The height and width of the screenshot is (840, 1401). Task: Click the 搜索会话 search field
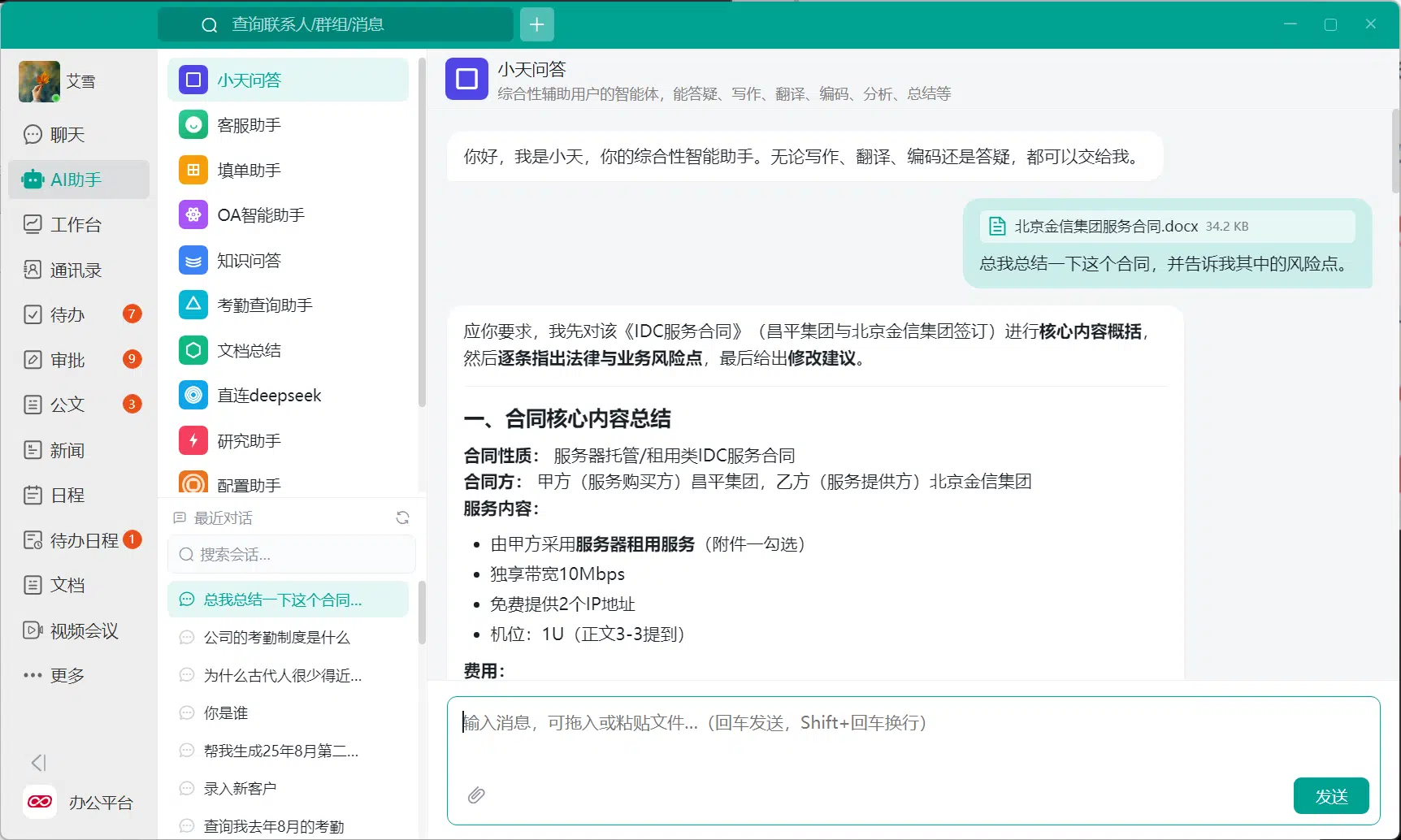[292, 554]
